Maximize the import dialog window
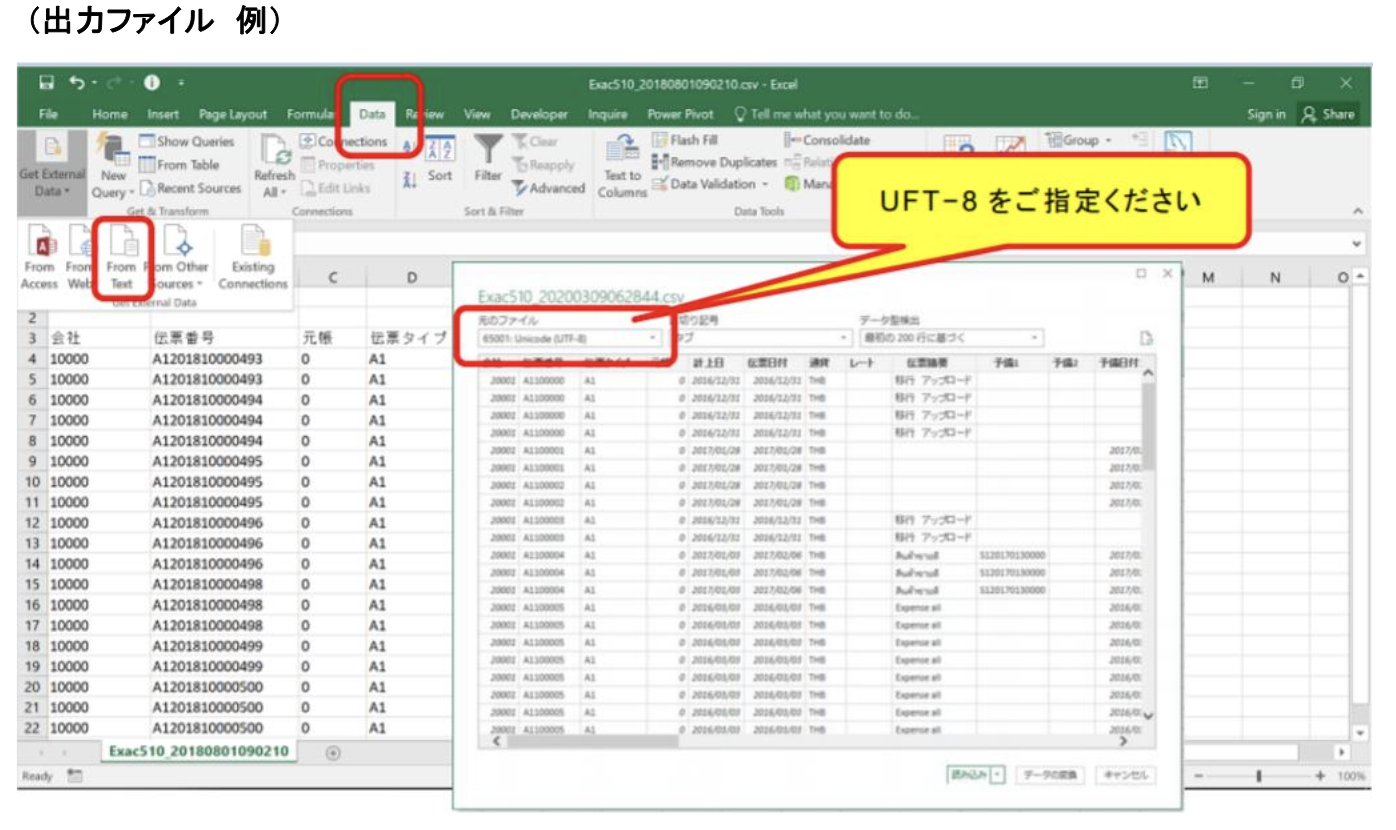Screen dimensions: 1396x830 pyautogui.click(x=1141, y=273)
